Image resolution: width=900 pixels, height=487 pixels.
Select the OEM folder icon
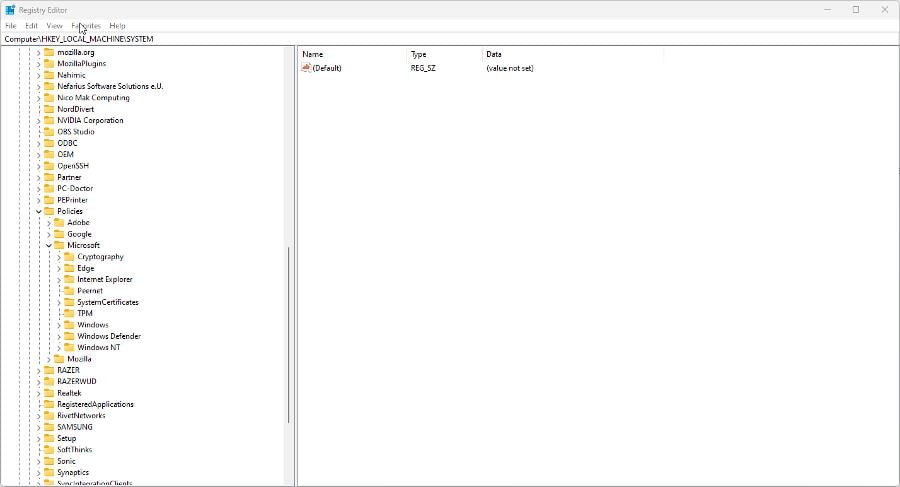click(x=49, y=154)
